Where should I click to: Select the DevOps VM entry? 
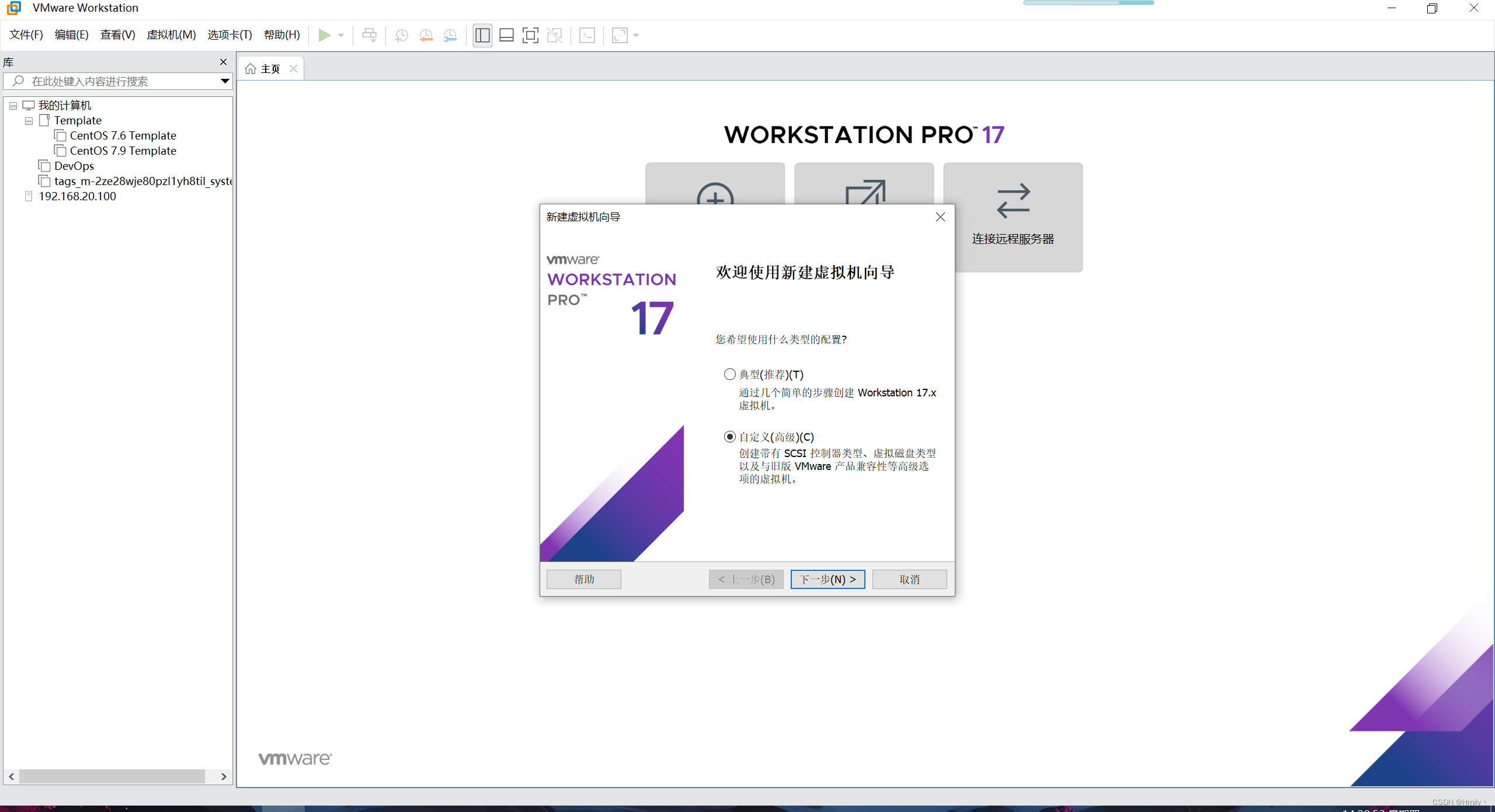point(74,166)
